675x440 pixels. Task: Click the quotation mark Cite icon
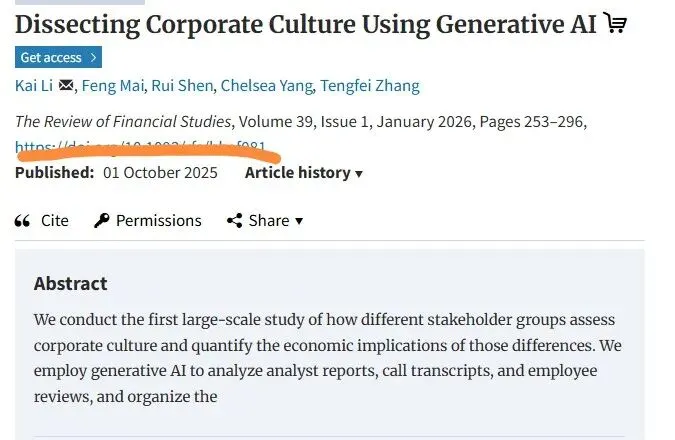[23, 221]
